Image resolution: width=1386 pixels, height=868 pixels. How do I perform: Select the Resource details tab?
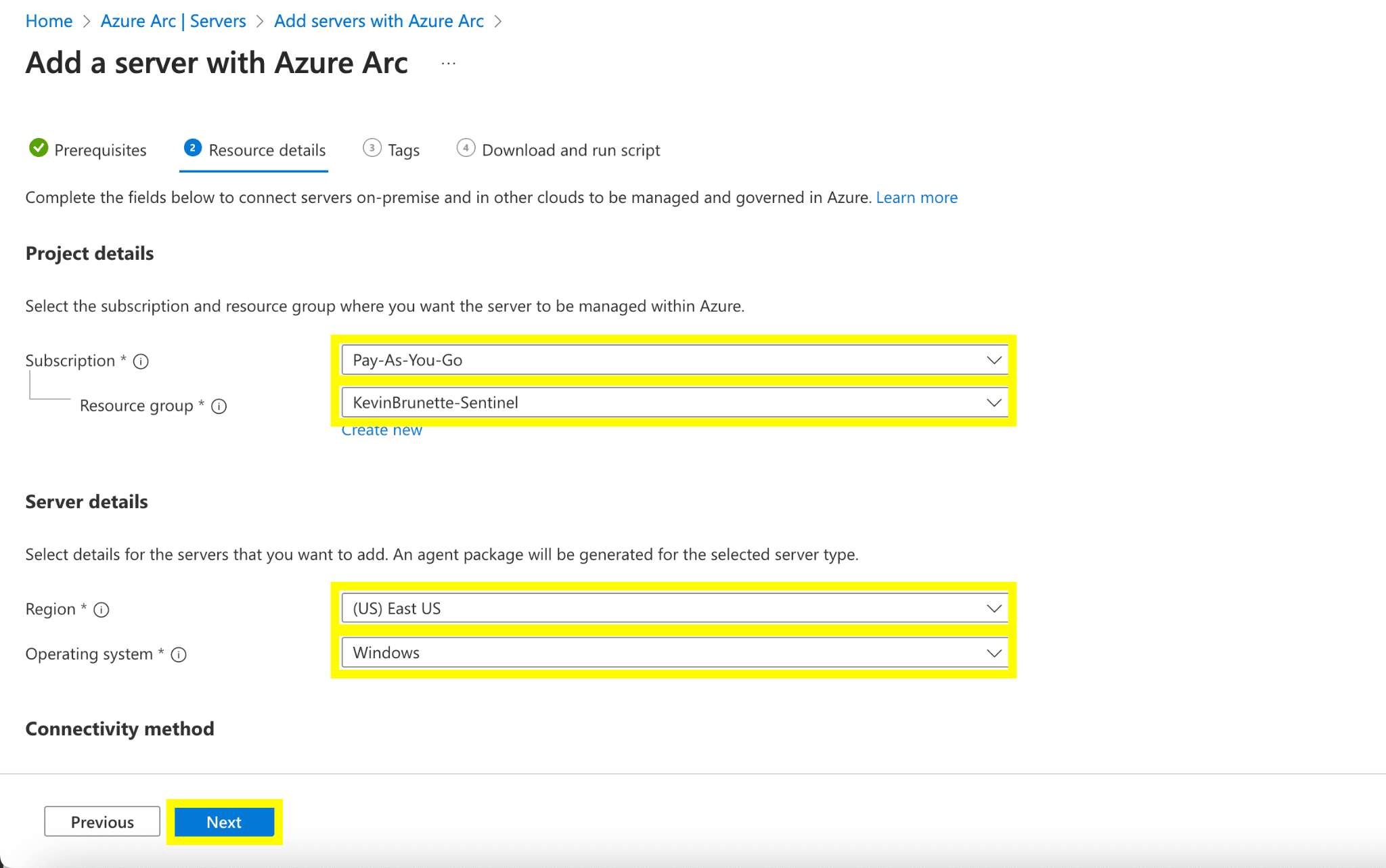267,150
